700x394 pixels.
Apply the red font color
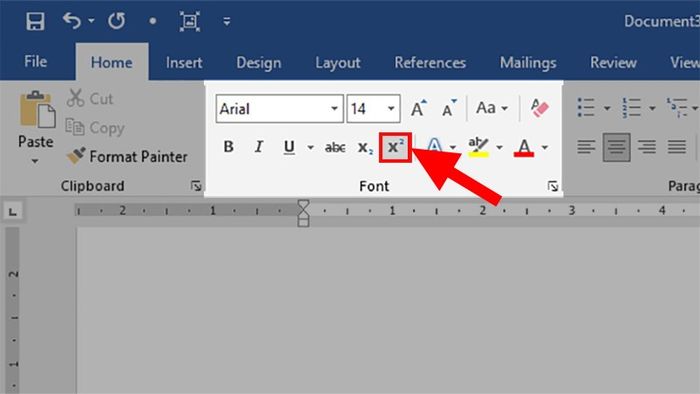pos(524,147)
